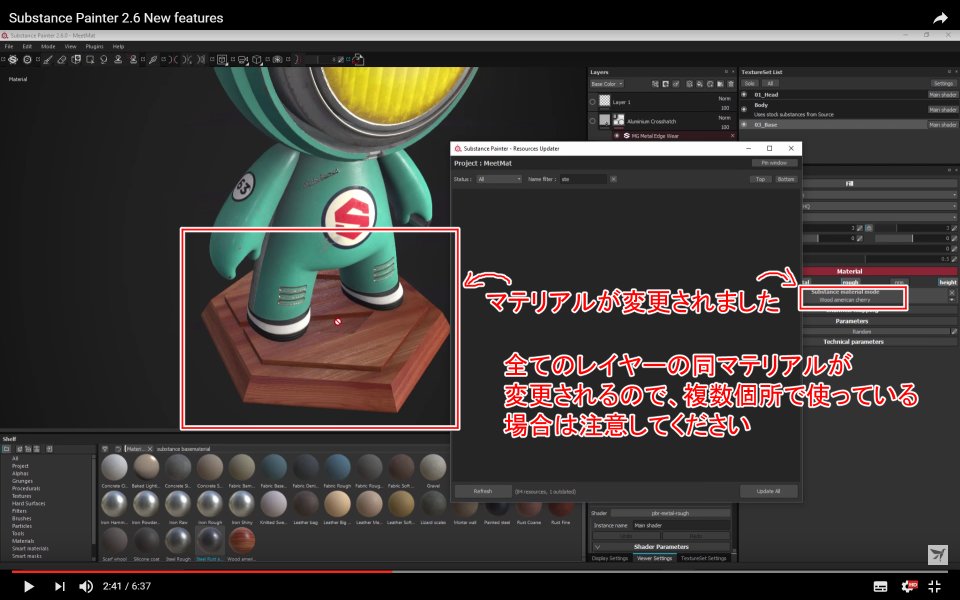Select Smart materials in the shelf list
960x600 pixels.
click(x=30, y=549)
